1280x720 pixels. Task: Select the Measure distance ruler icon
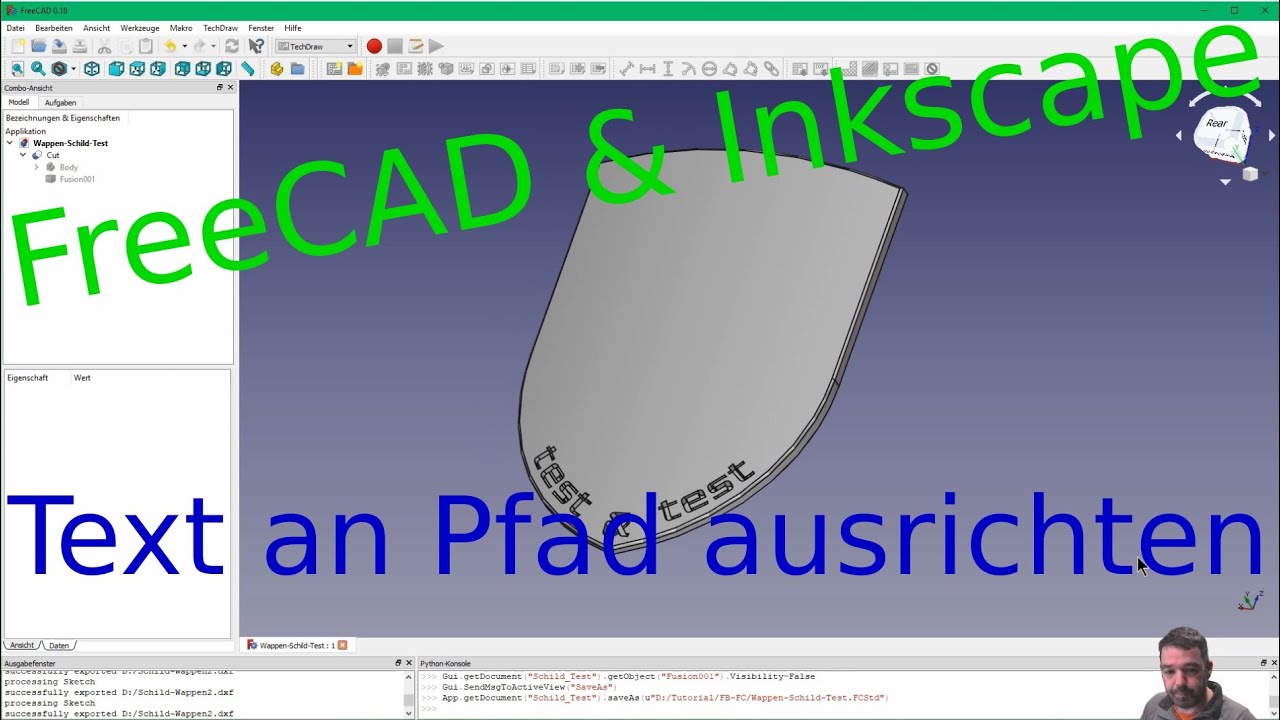[x=248, y=69]
